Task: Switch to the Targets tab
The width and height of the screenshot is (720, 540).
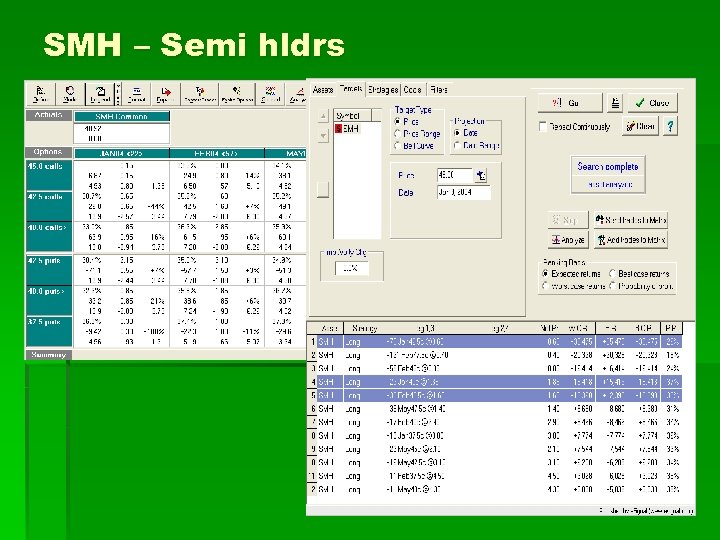Action: (x=351, y=89)
